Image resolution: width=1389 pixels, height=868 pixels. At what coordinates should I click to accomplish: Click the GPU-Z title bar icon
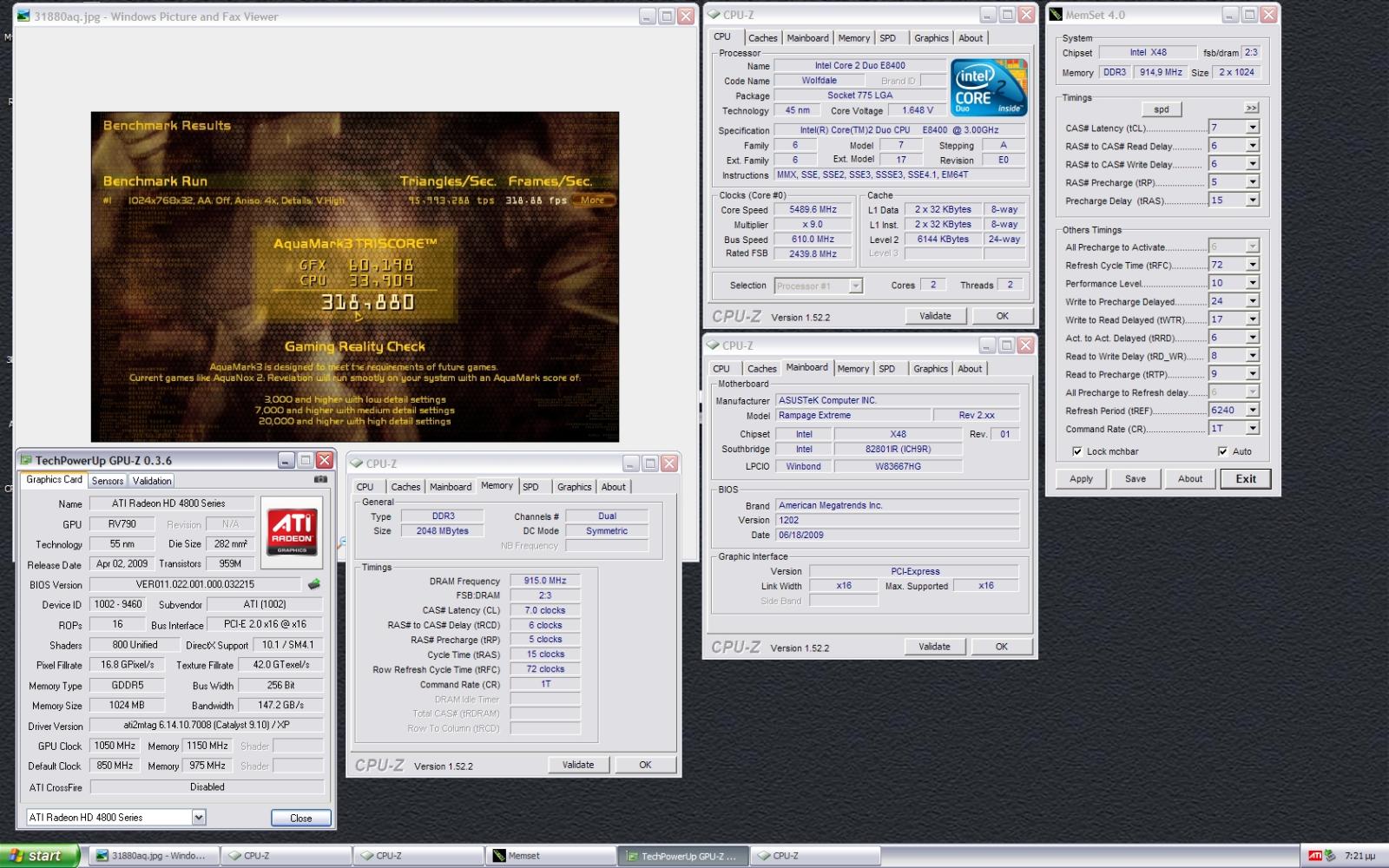click(x=26, y=460)
